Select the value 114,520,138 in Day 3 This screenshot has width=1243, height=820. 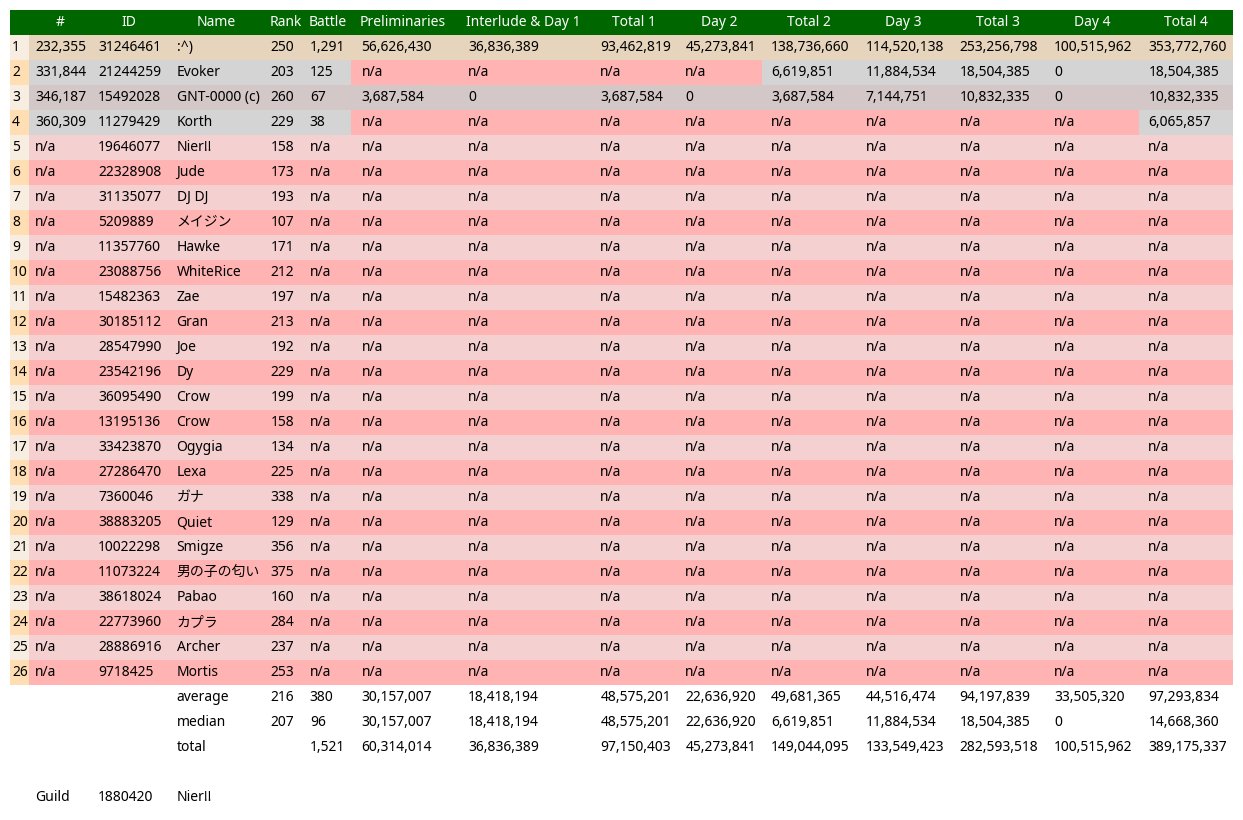904,46
